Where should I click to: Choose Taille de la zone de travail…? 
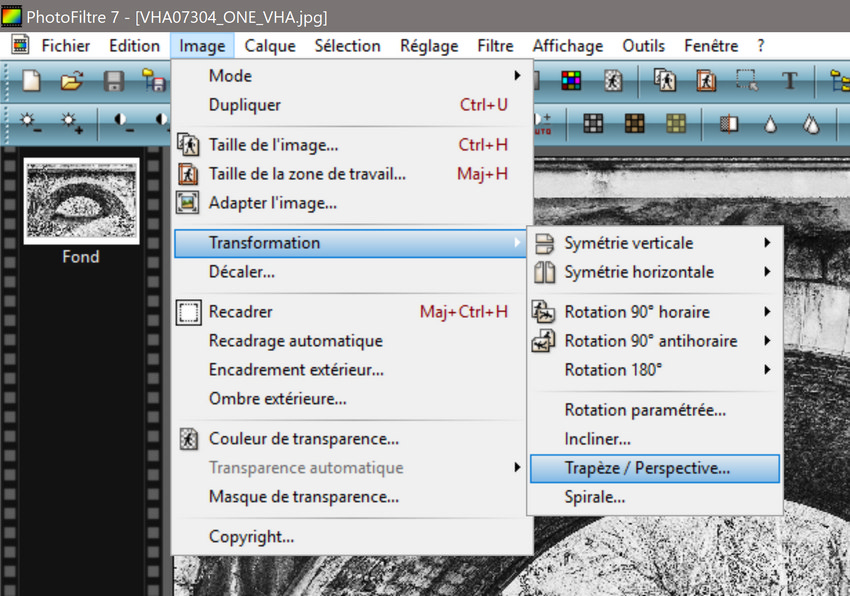point(351,174)
